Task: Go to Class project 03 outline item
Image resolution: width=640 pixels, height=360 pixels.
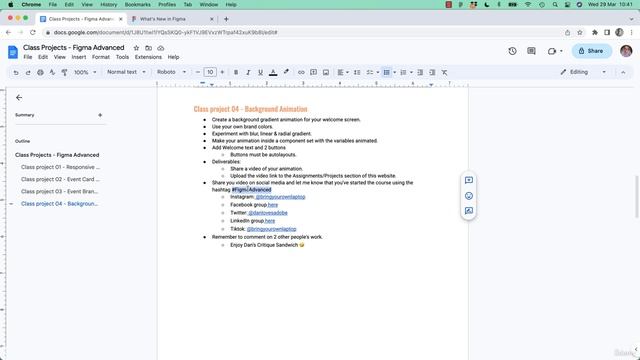Action: (x=60, y=191)
